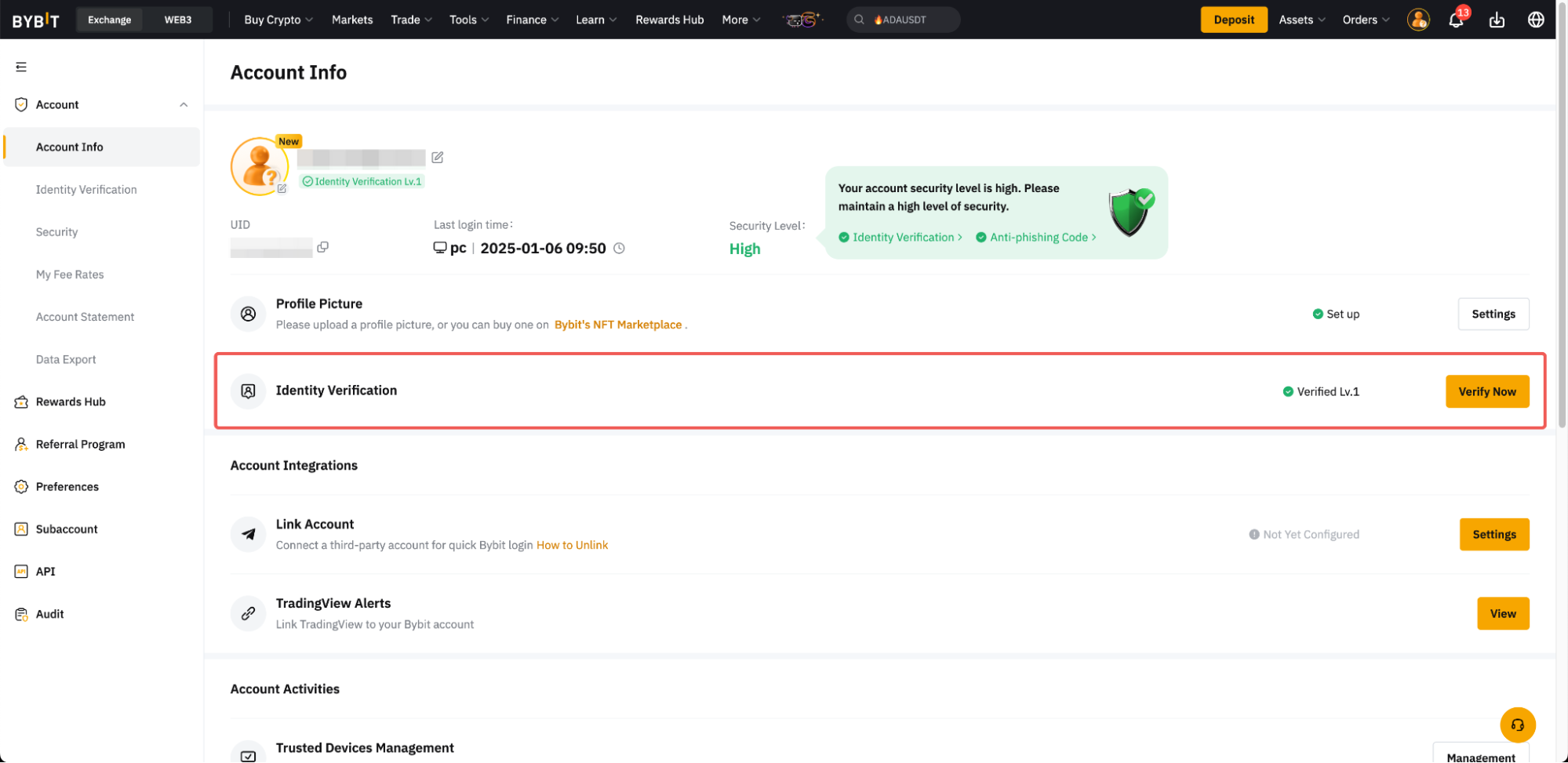Click the login history clock icon

pos(619,249)
